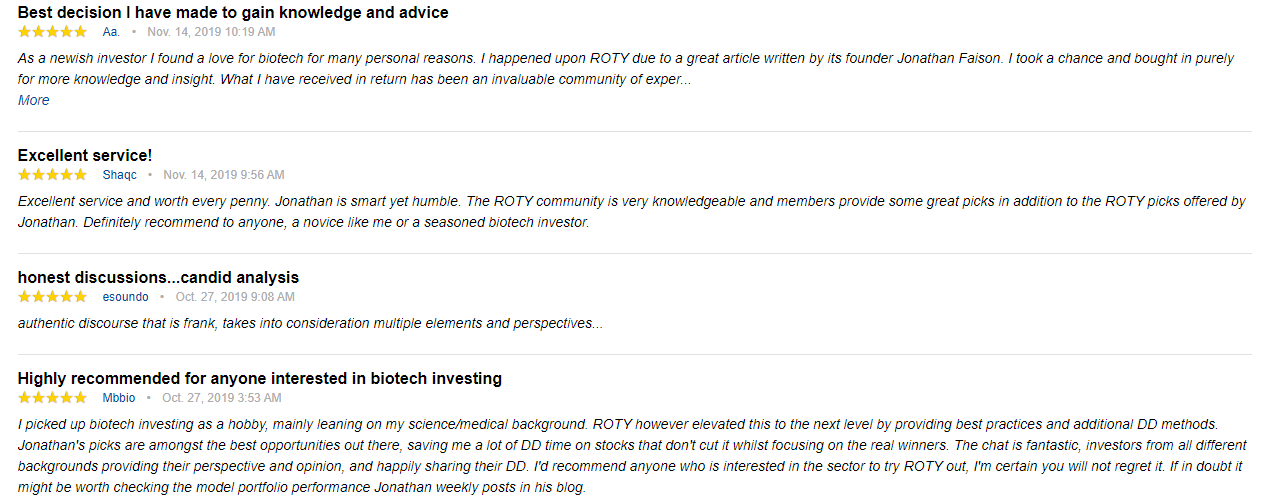
Task: Click the Nov. 14, 2019 9:56 AM timestamp
Action: [x=224, y=175]
